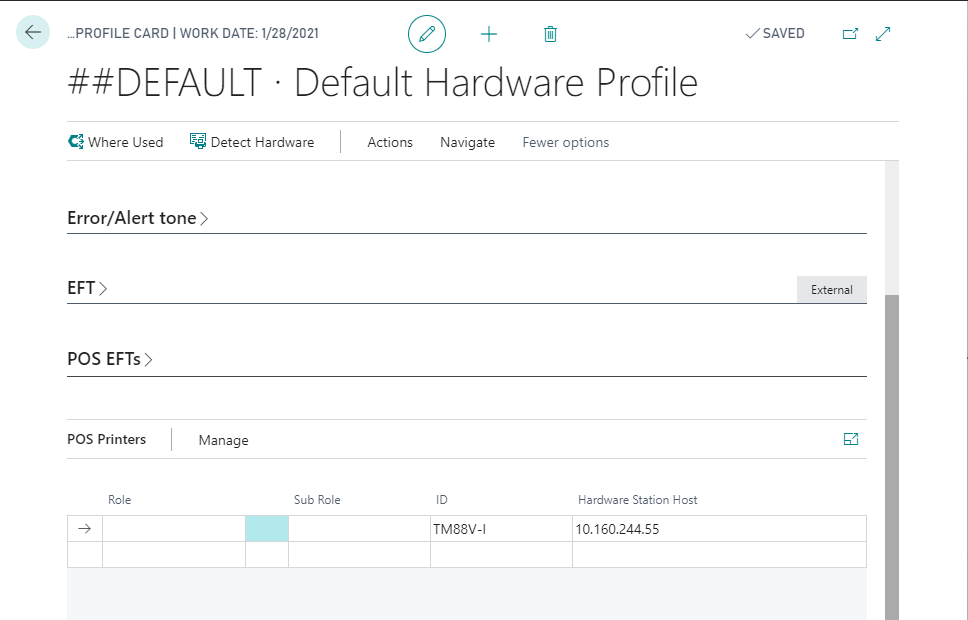Open the Actions menu
This screenshot has height=620, width=968.
tap(390, 142)
